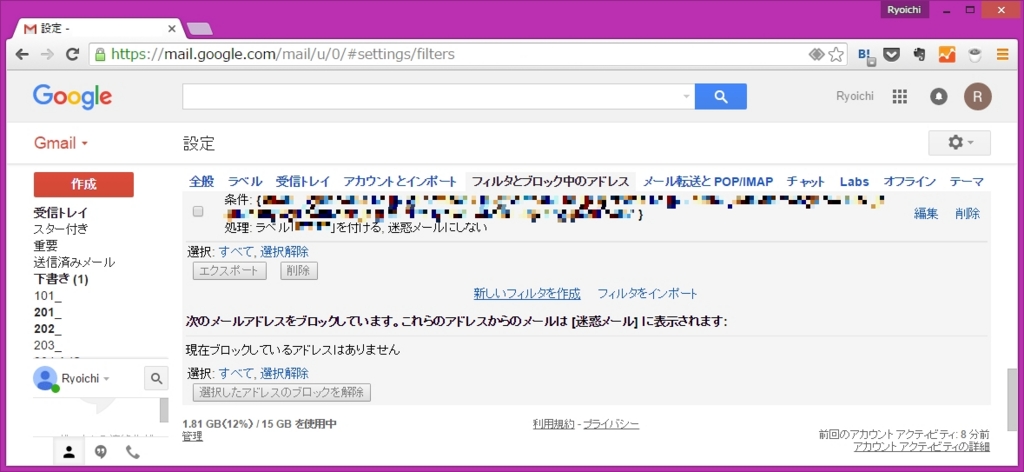Open the 全般 settings tab
Screen dimensions: 1024x472
point(201,181)
